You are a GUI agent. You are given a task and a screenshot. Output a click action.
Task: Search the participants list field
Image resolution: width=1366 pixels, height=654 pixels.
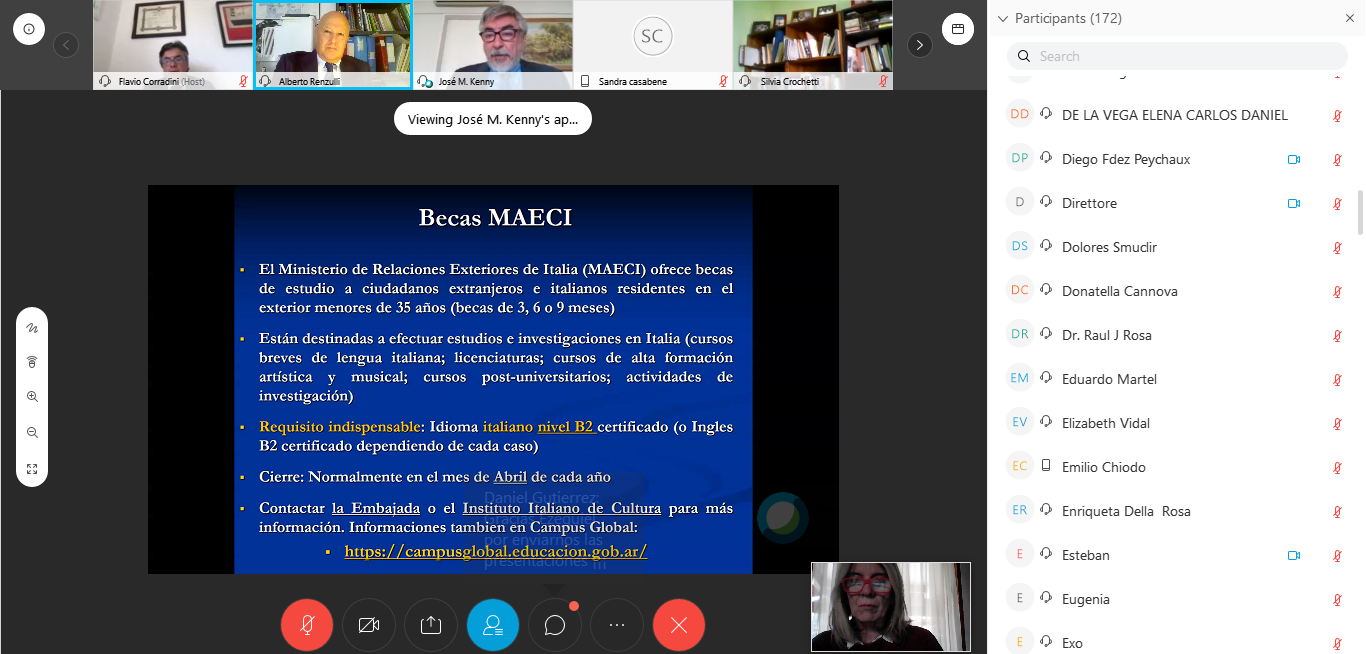pyautogui.click(x=1177, y=56)
